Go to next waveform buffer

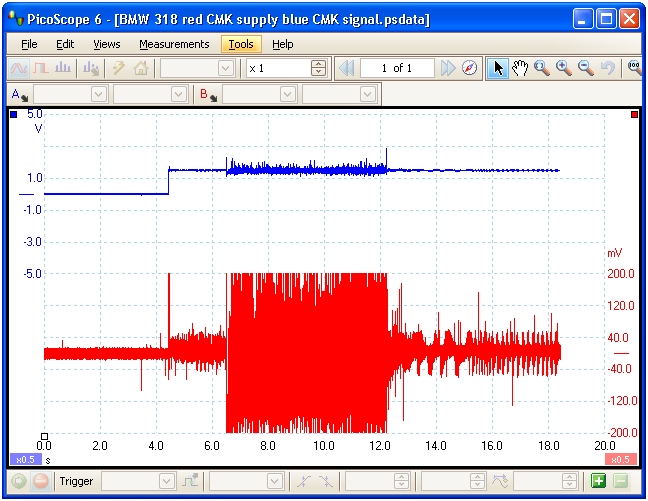448,68
